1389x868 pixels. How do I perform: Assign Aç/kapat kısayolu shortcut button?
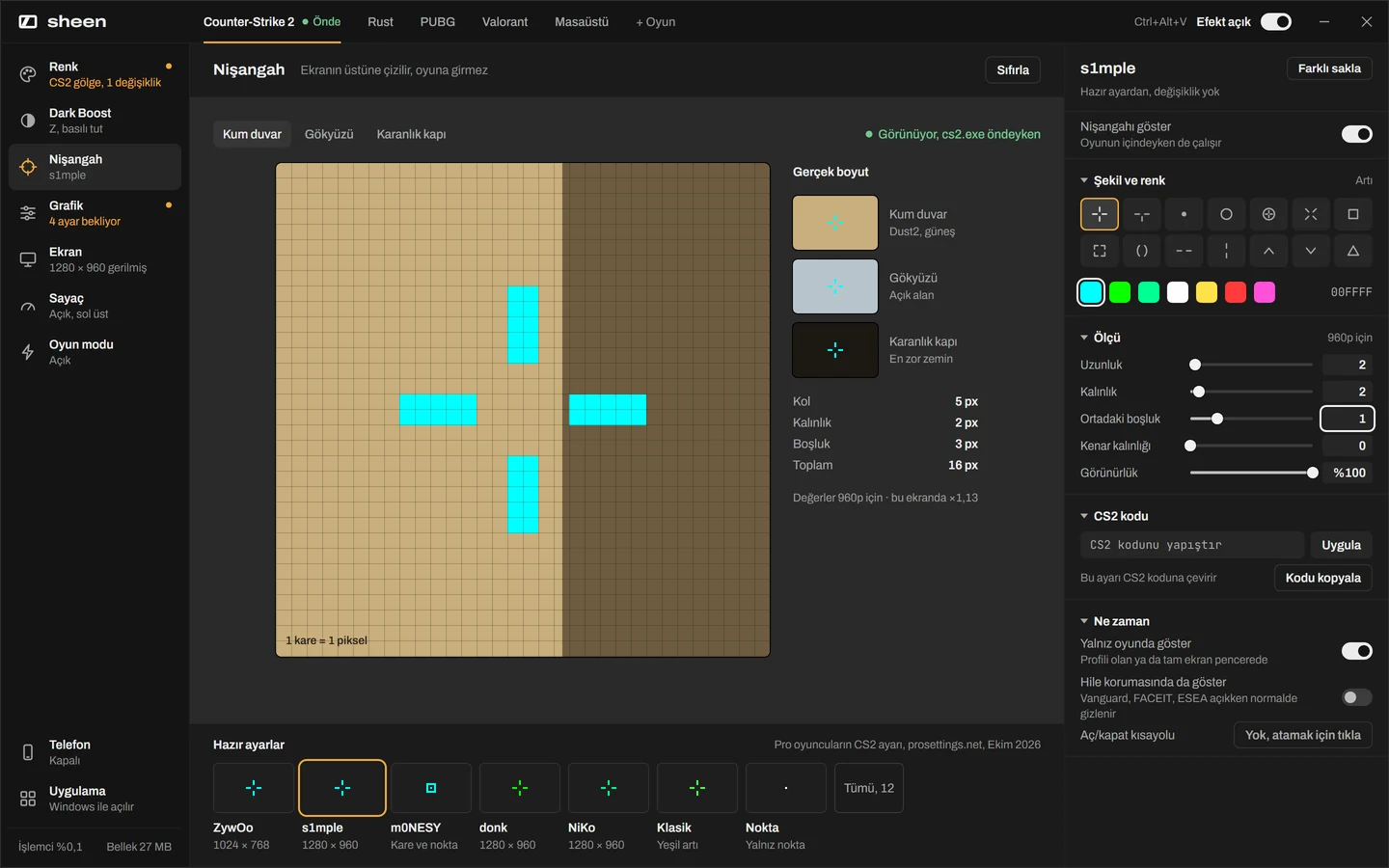(1302, 735)
